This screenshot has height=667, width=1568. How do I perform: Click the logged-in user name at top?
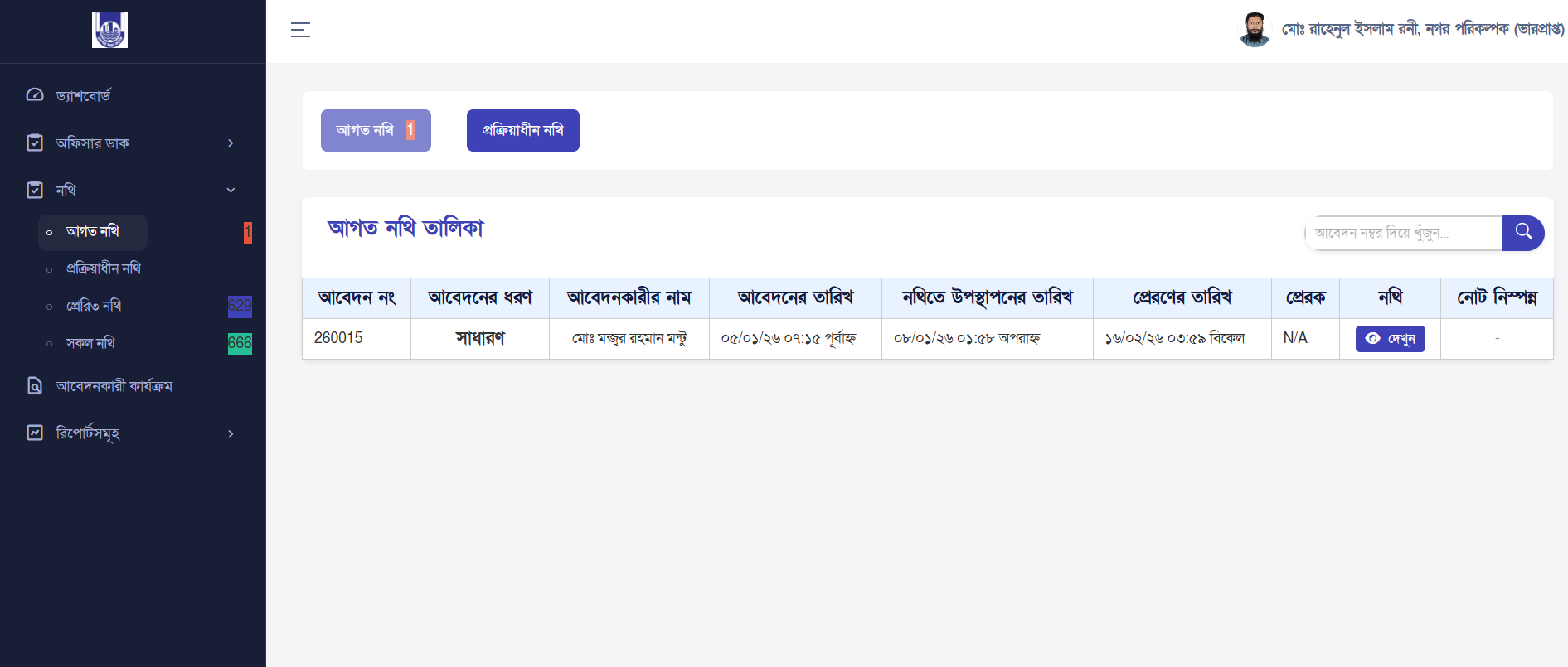(x=1422, y=30)
